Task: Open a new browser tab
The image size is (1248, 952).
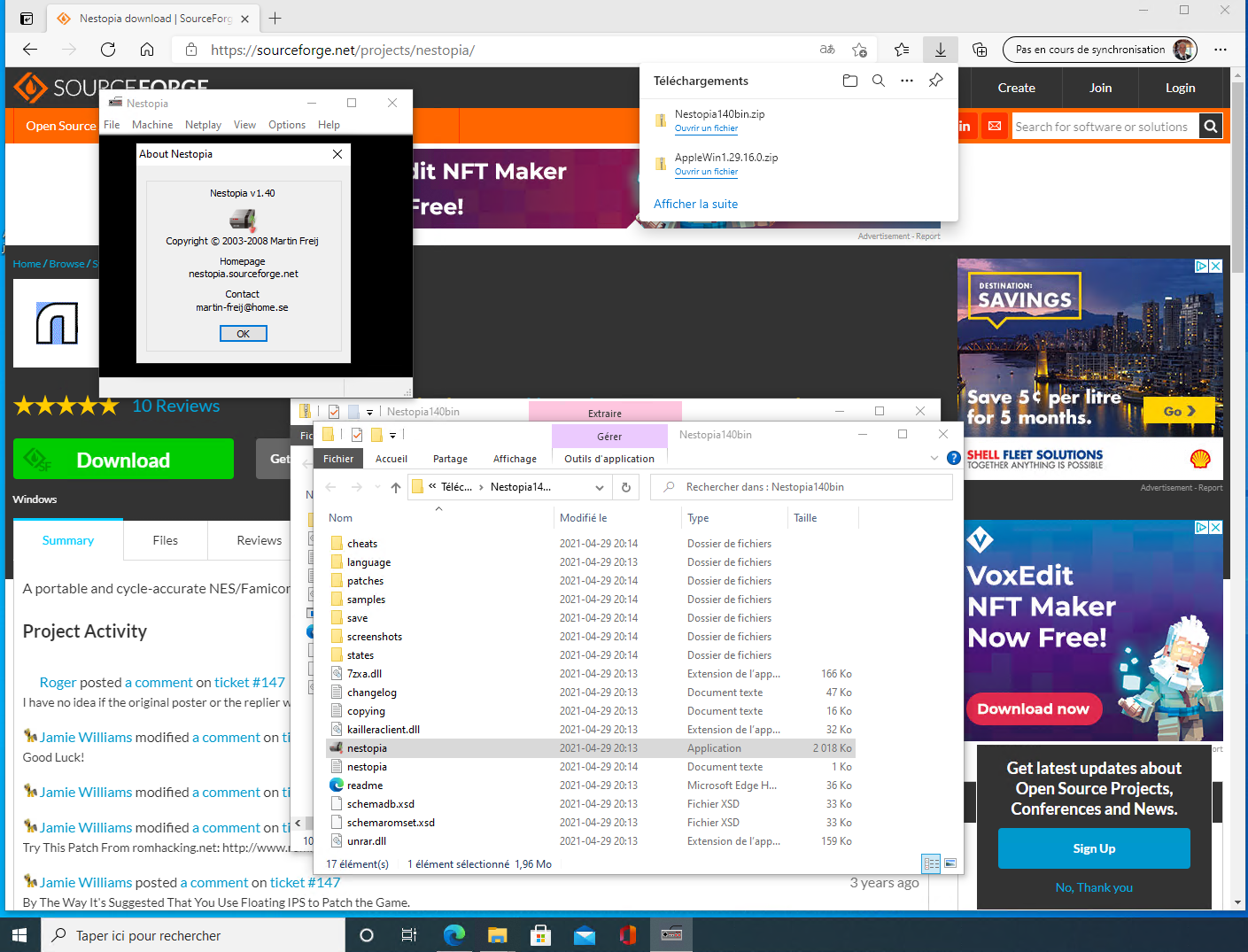Action: click(x=275, y=19)
